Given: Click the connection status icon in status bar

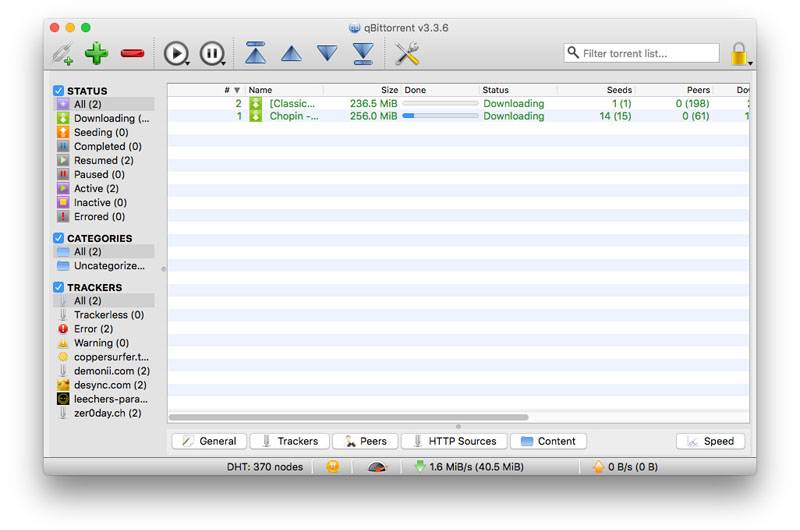Looking at the screenshot, I should [x=333, y=467].
